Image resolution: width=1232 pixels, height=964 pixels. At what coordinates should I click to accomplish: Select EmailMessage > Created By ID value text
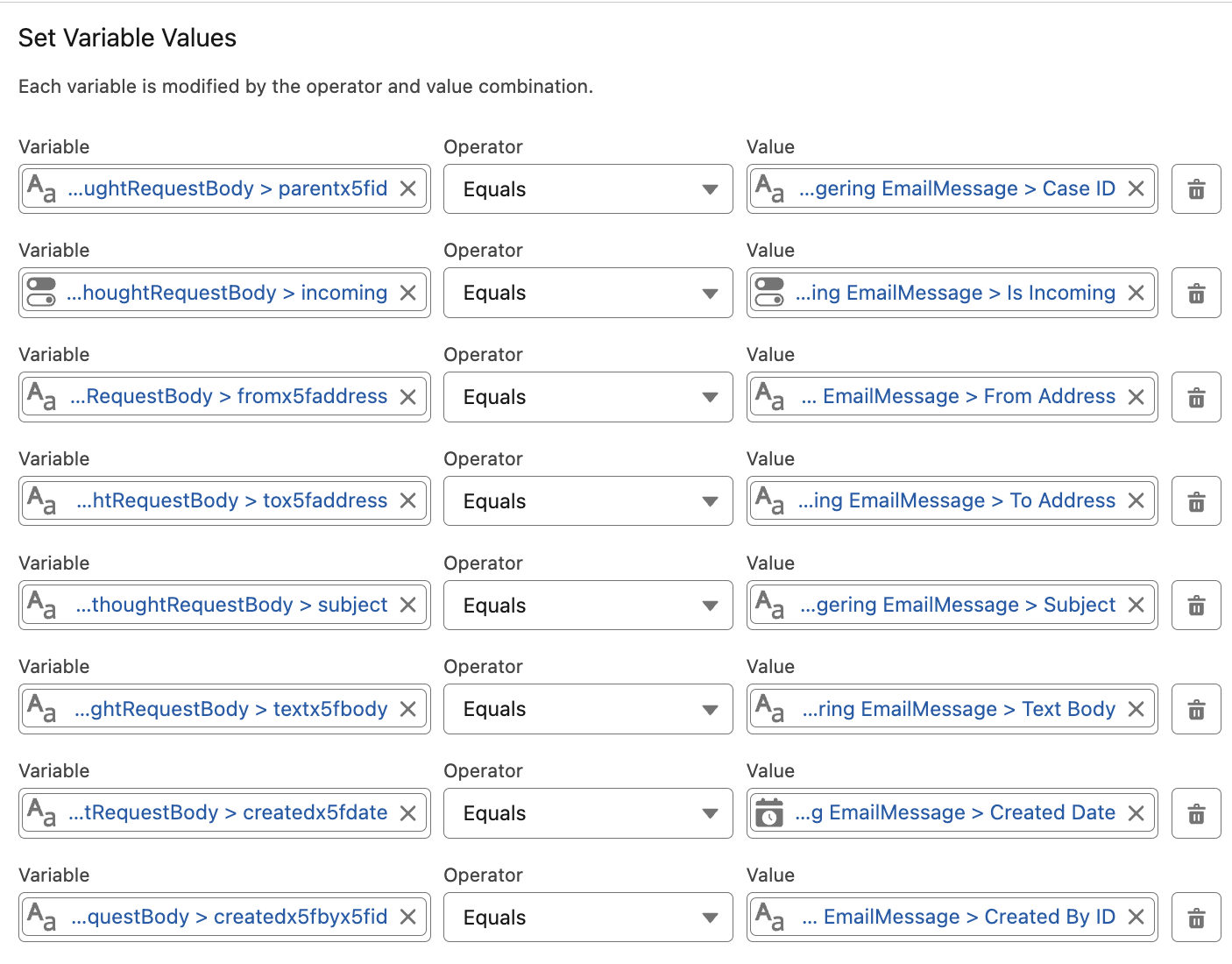[x=959, y=917]
